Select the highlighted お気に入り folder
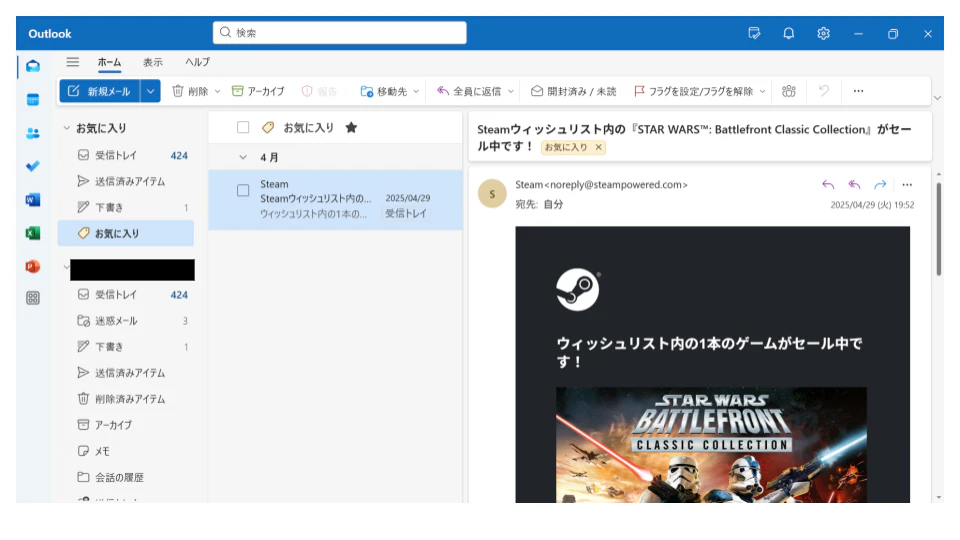Image resolution: width=960 pixels, height=540 pixels. 126,233
